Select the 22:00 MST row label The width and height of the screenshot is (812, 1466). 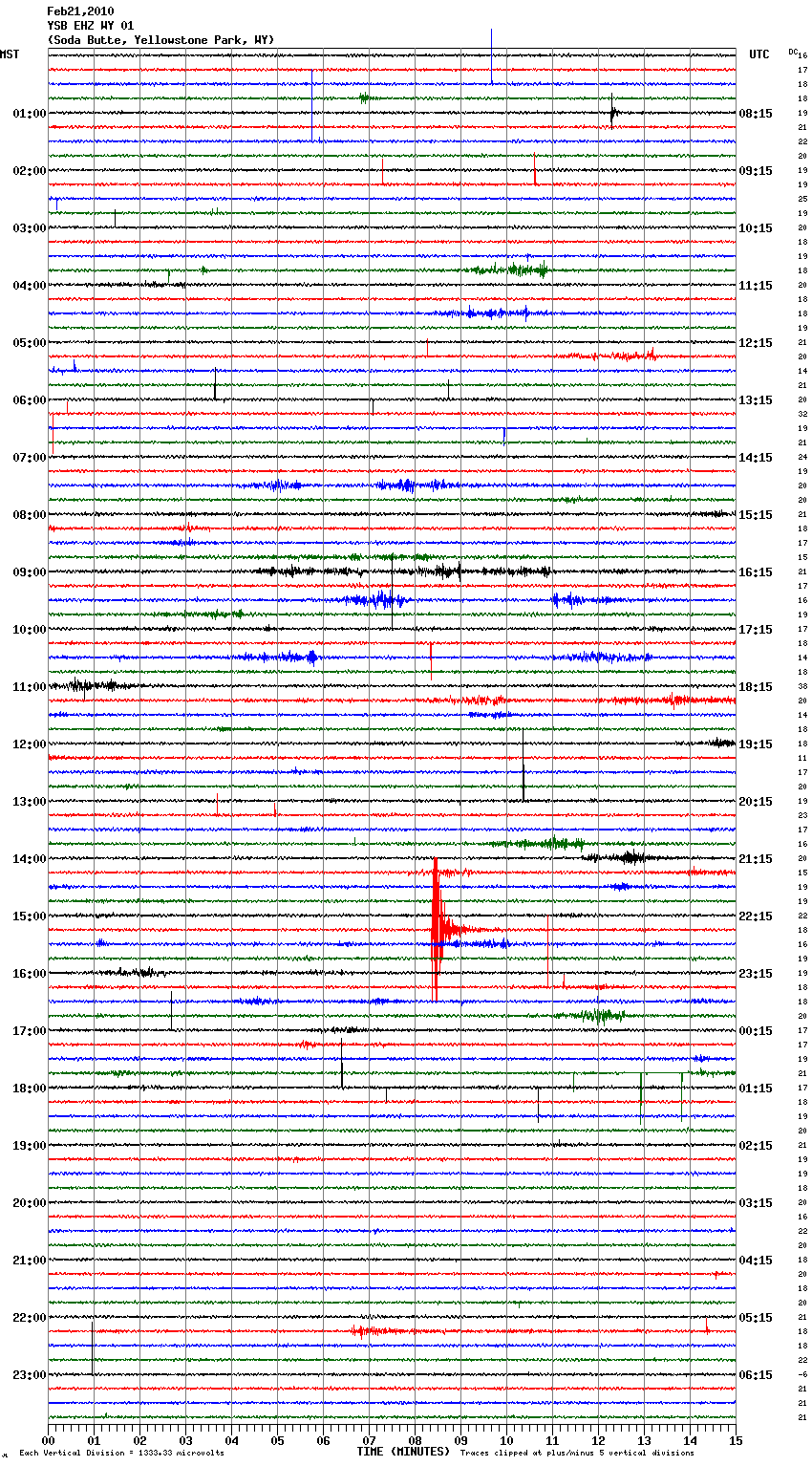coord(29,1318)
